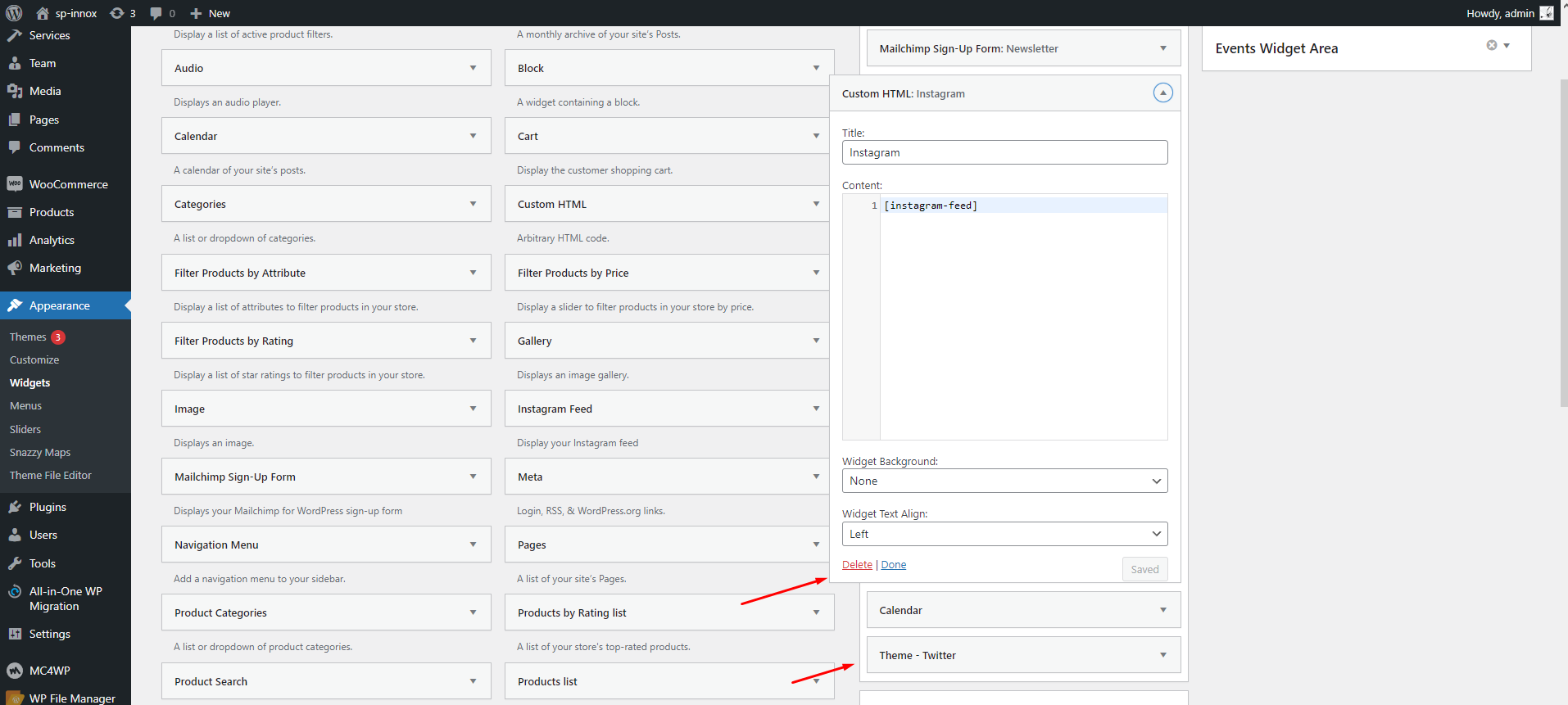
Task: Click inside the Content code editor line 1
Action: click(x=1024, y=206)
